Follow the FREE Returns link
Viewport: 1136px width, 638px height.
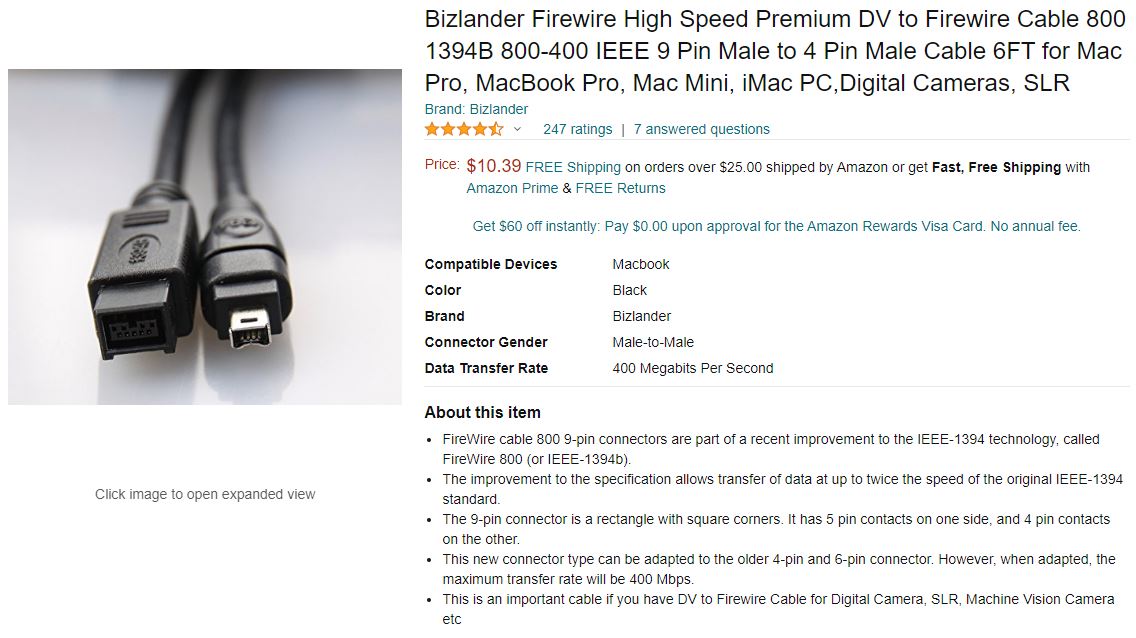[x=620, y=188]
